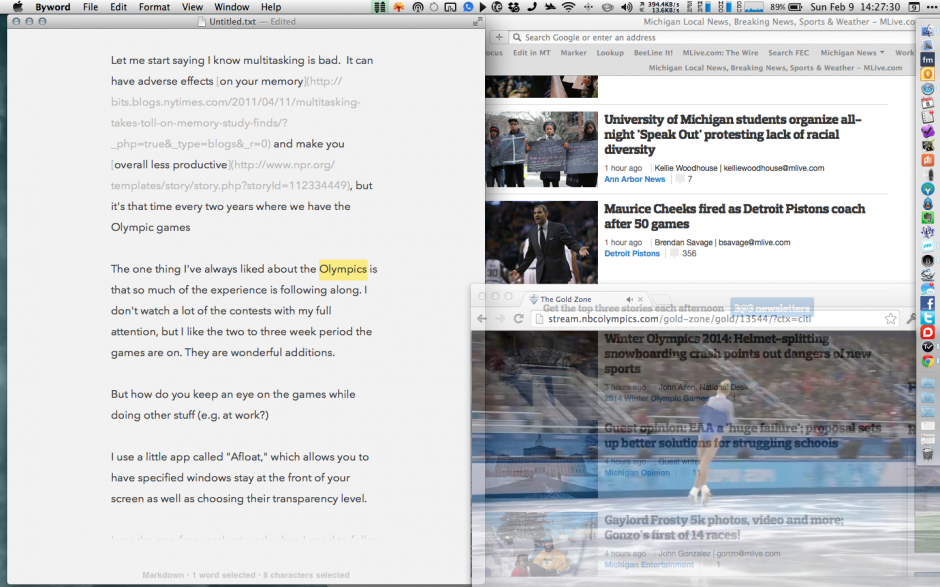940x587 pixels.
Task: Launch Safari from the Dock
Action: point(928,89)
